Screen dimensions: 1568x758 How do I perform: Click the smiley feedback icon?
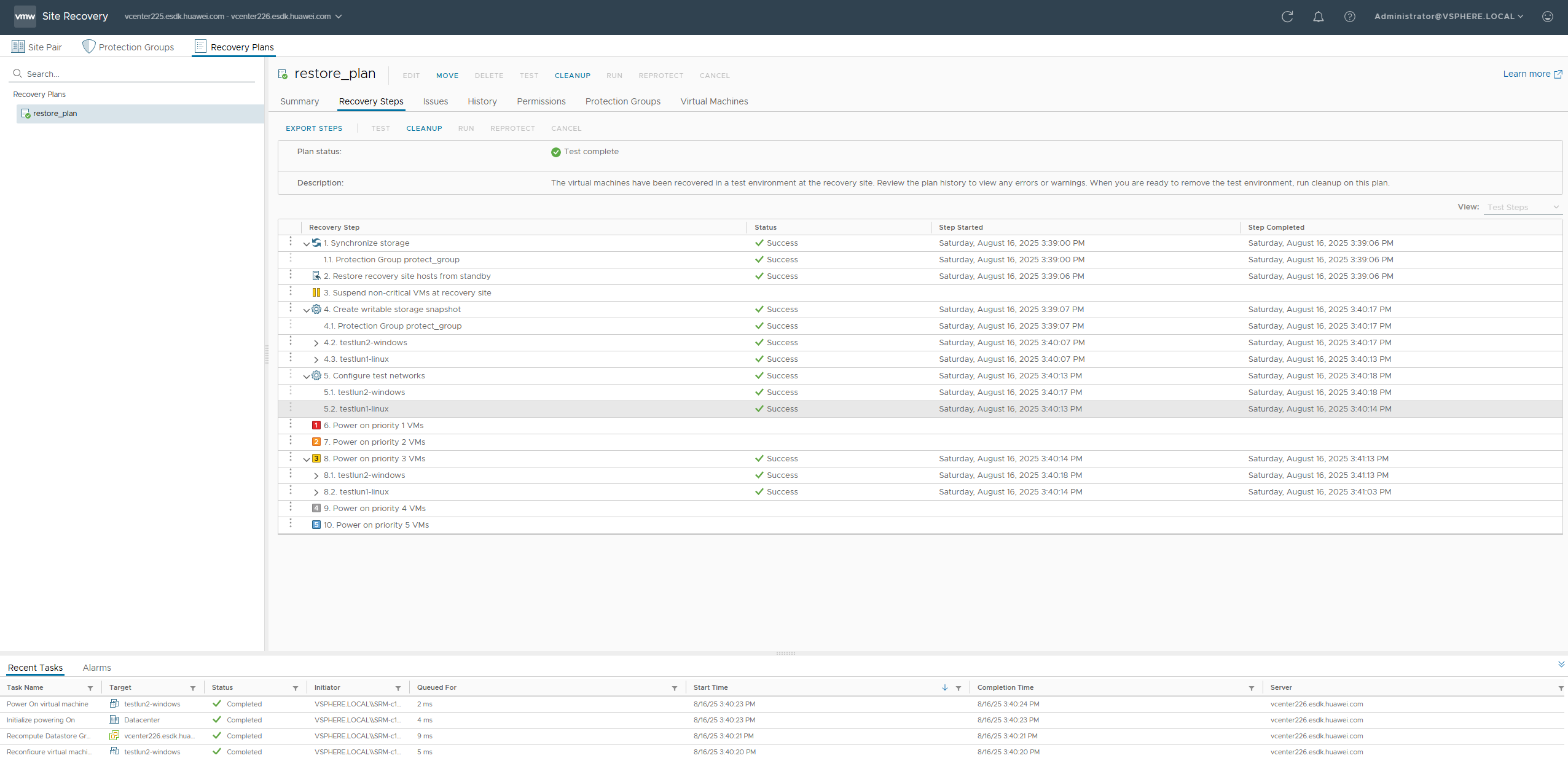[1548, 17]
